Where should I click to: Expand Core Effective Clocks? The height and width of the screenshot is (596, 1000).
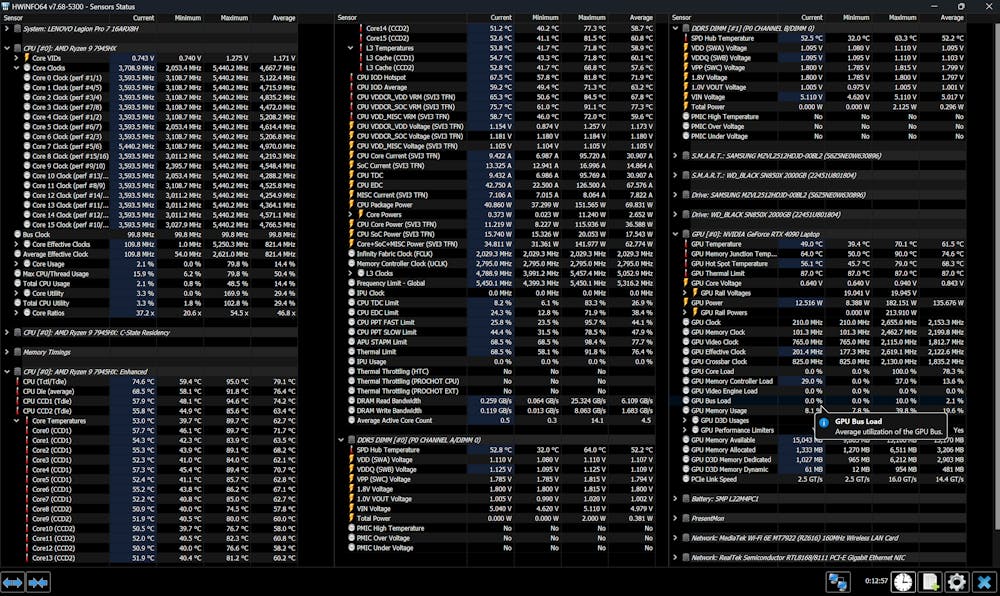tap(17, 244)
